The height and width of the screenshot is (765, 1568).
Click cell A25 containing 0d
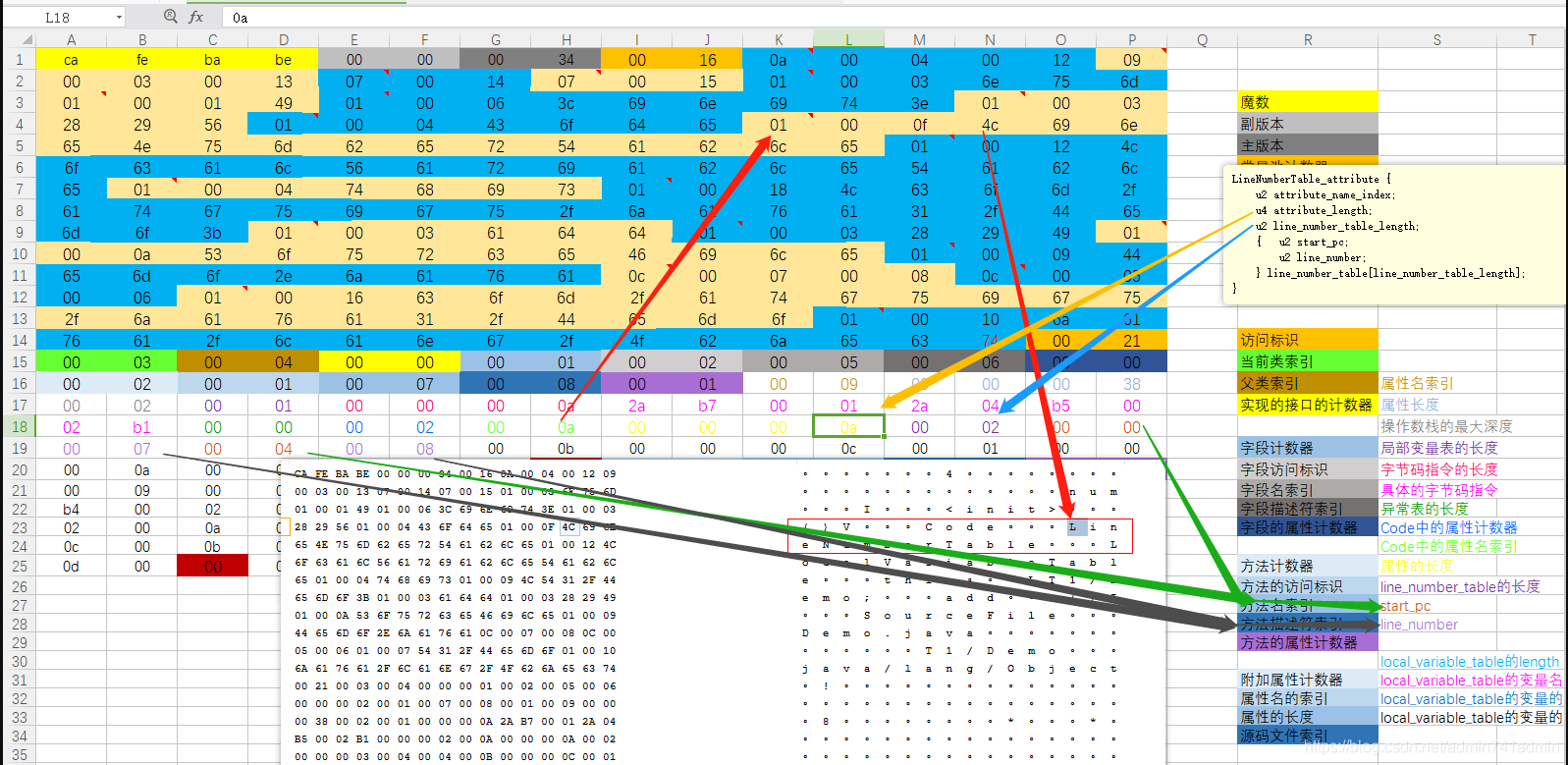point(72,567)
